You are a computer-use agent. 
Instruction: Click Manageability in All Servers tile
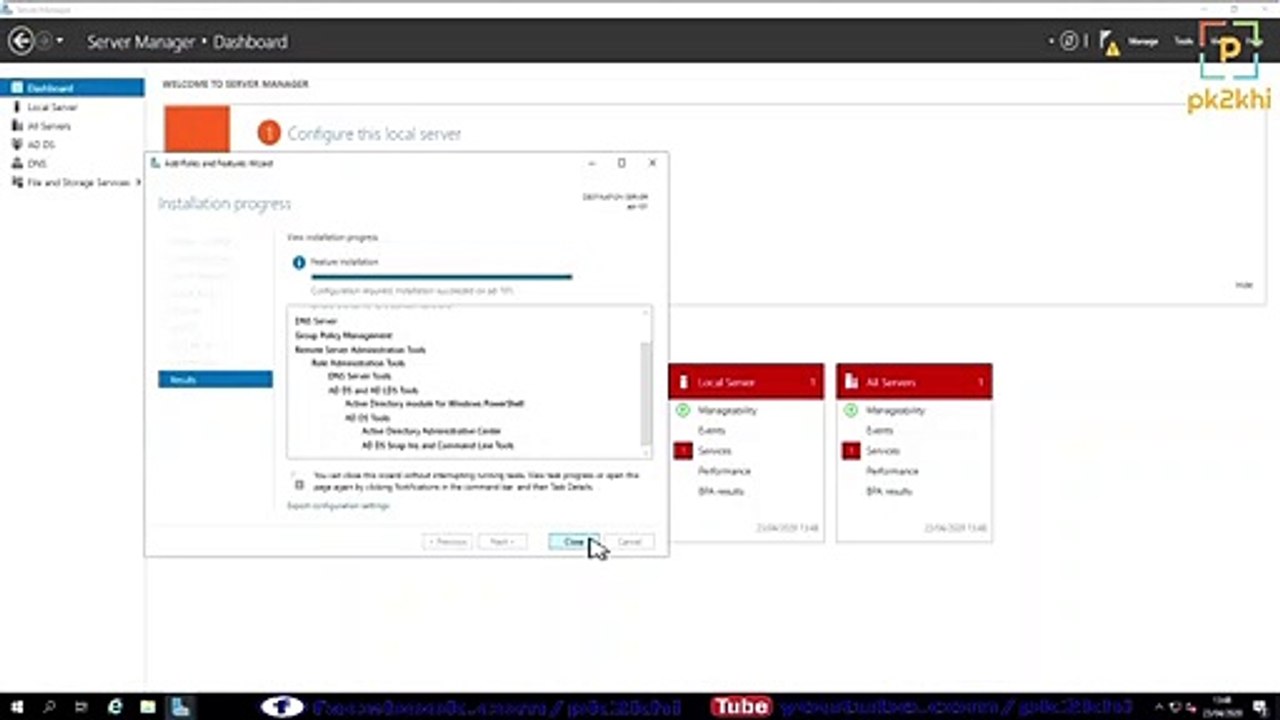tap(895, 411)
